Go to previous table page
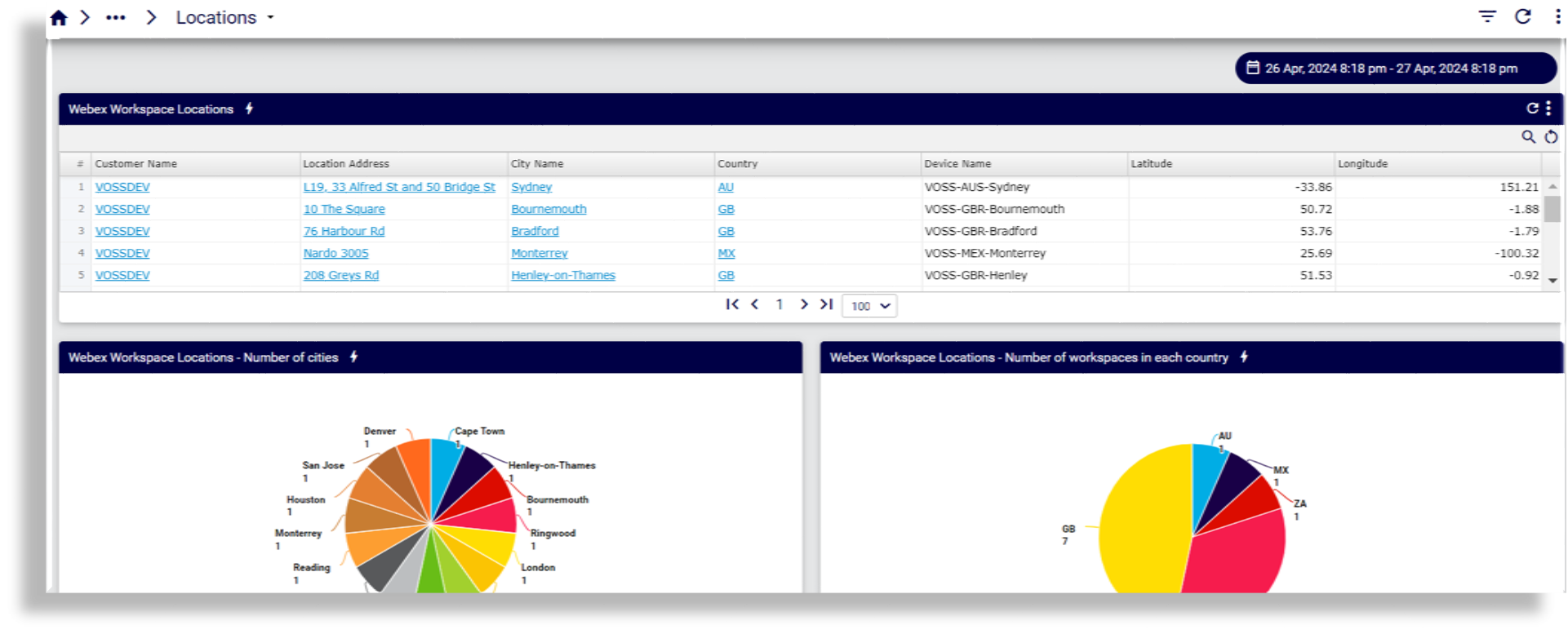1568x634 pixels. tap(755, 304)
